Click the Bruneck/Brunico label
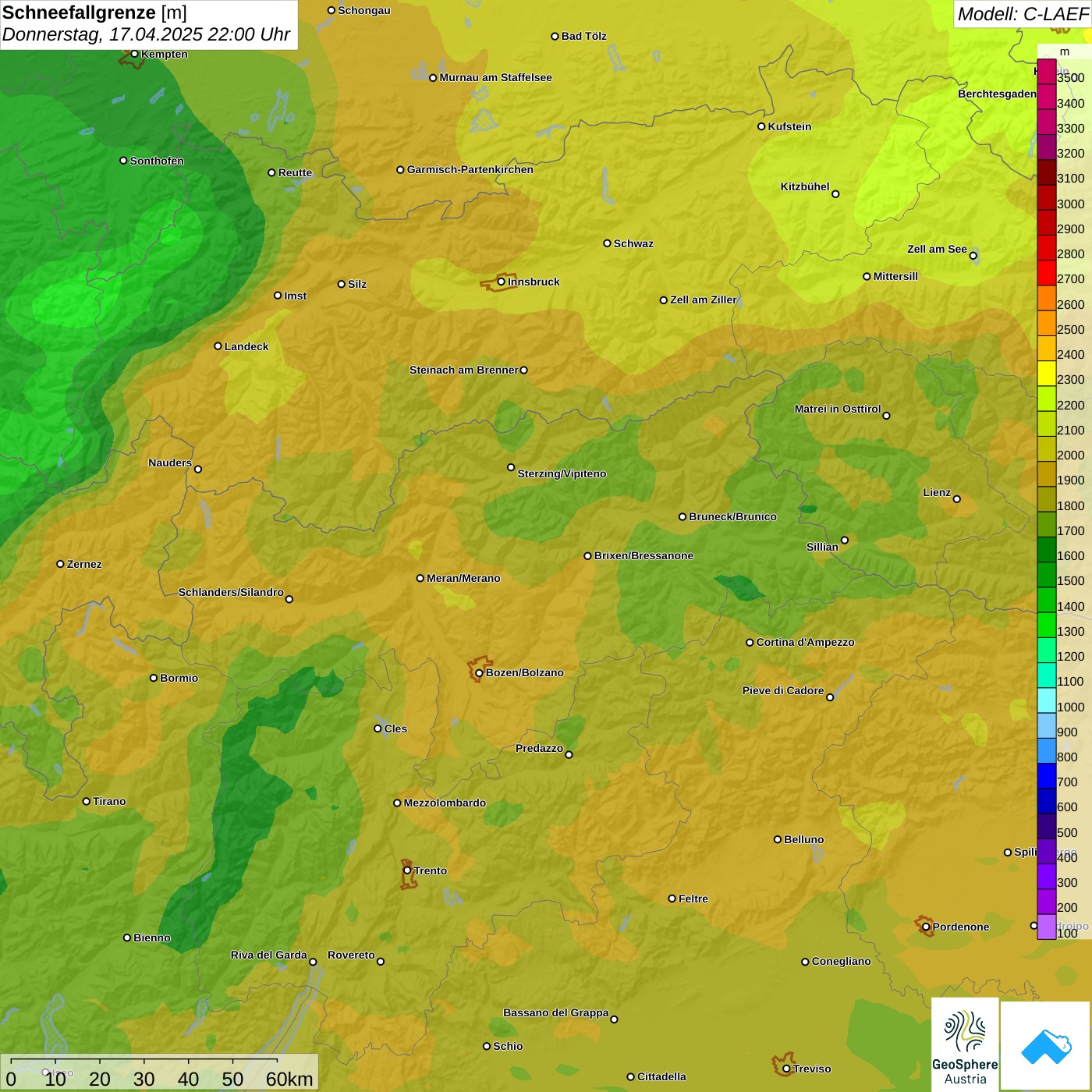 click(x=732, y=516)
